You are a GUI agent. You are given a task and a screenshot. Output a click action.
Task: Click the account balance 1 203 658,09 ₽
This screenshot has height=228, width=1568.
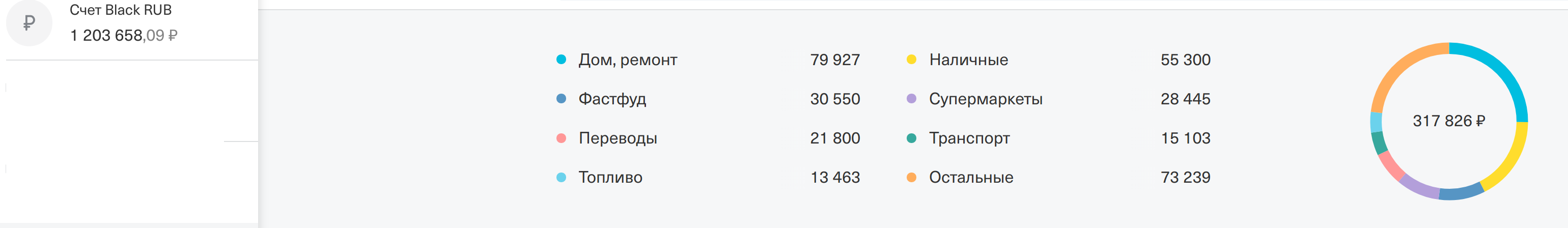pyautogui.click(x=124, y=35)
